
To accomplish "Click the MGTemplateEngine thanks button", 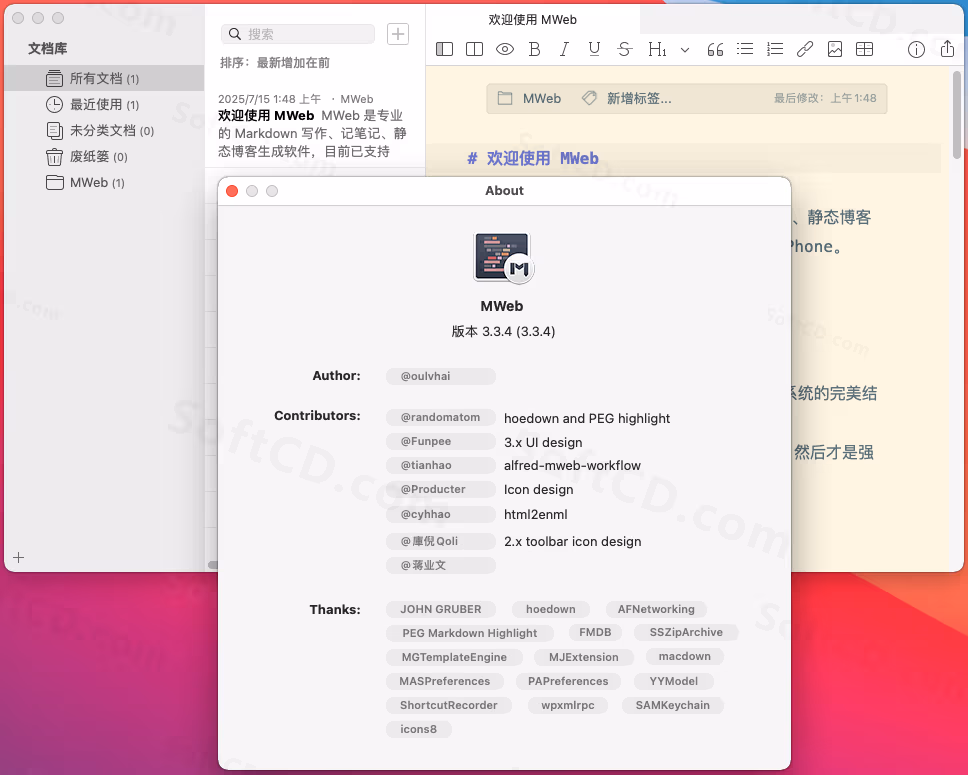I will tap(454, 657).
